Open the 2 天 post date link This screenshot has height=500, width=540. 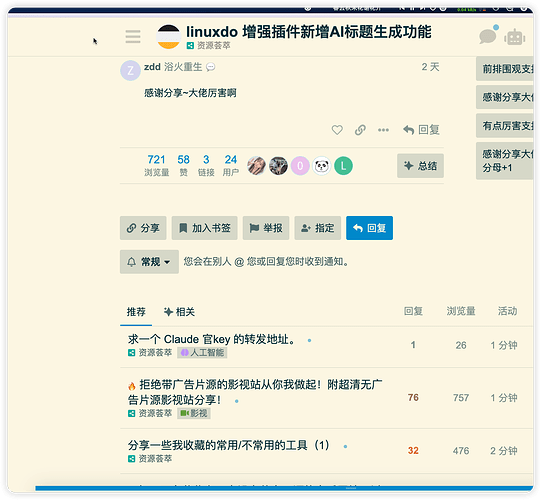pyautogui.click(x=430, y=67)
